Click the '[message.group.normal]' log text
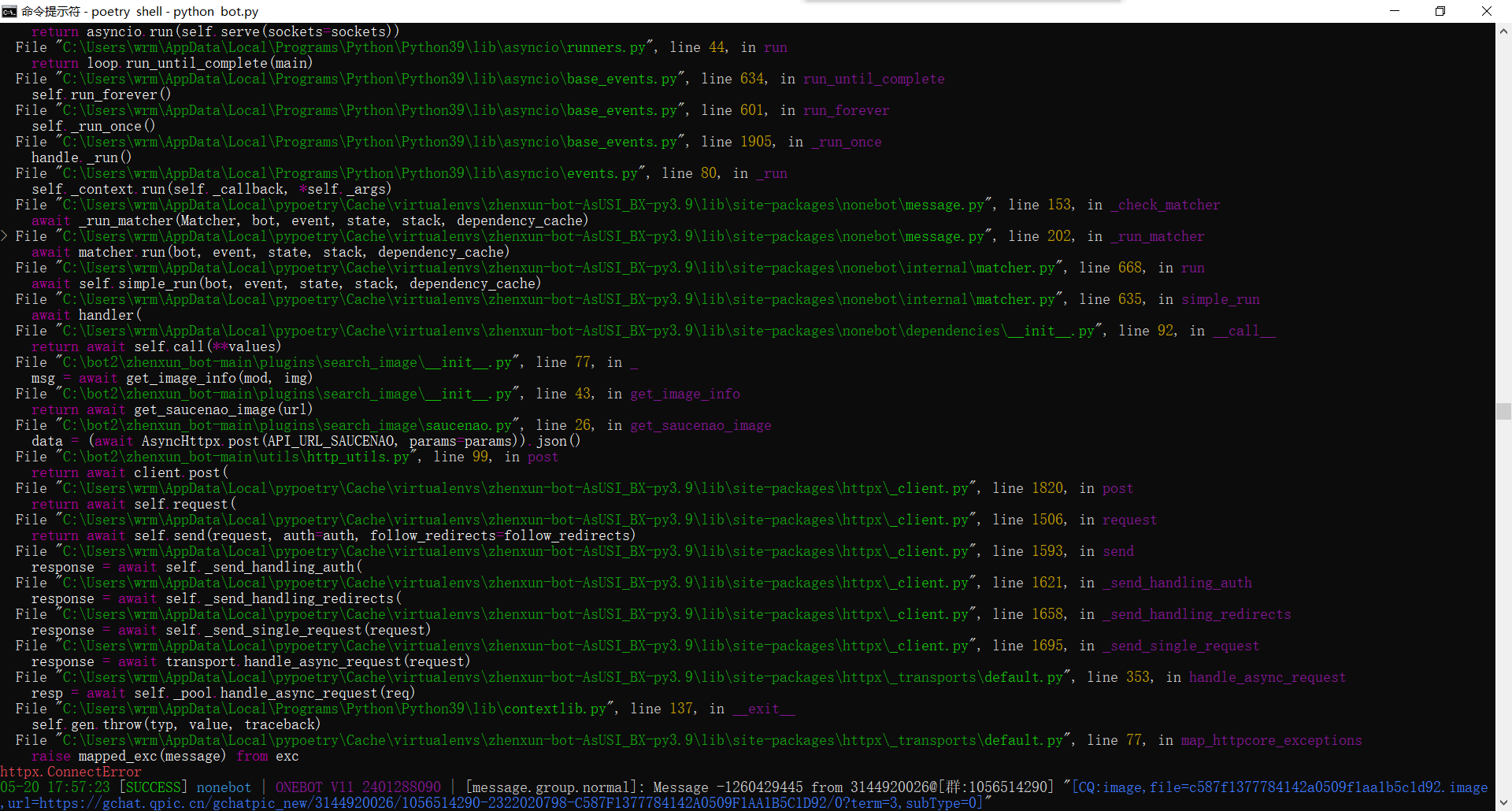 pyautogui.click(x=551, y=787)
